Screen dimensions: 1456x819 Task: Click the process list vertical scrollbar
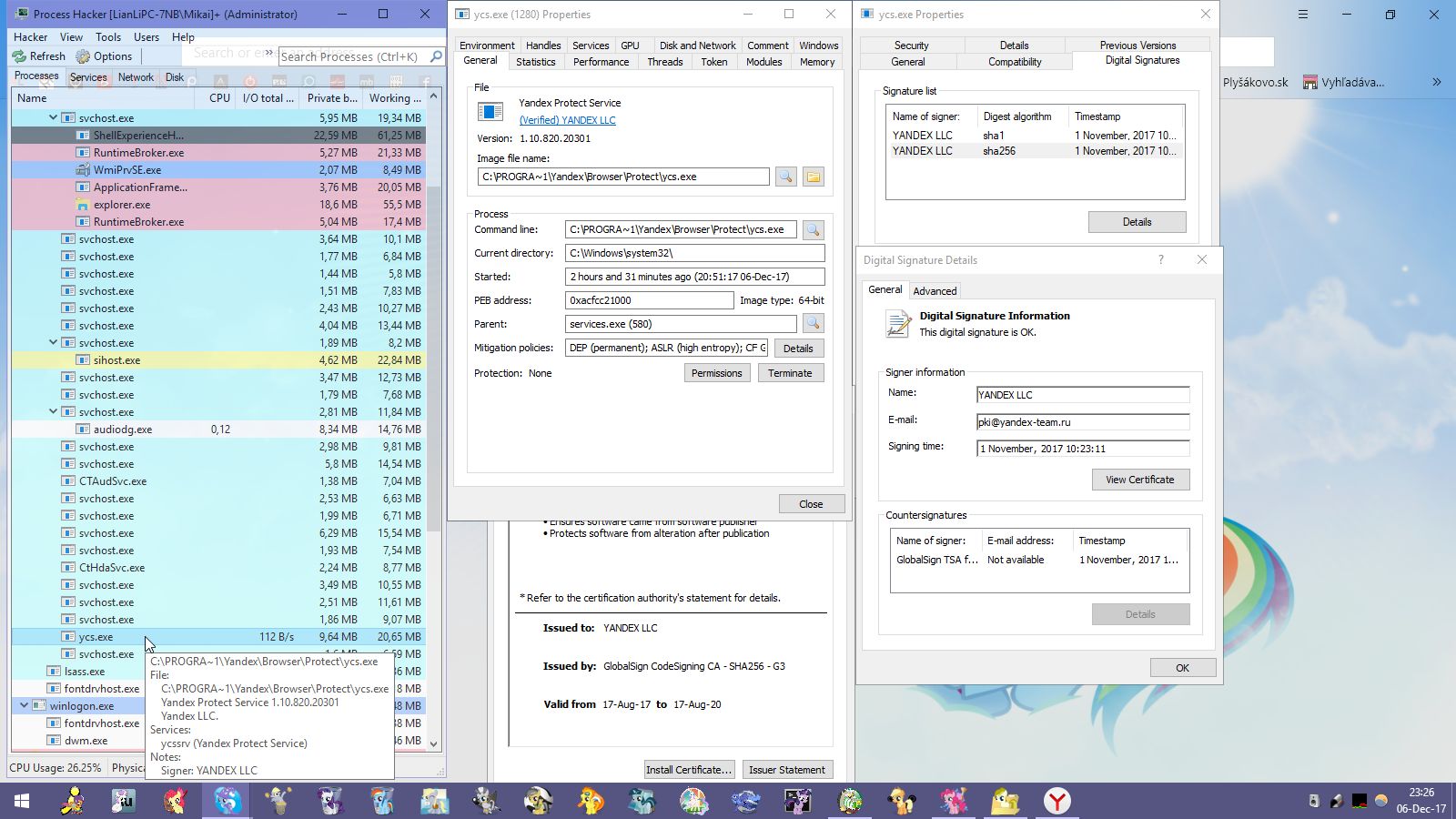tap(433, 364)
